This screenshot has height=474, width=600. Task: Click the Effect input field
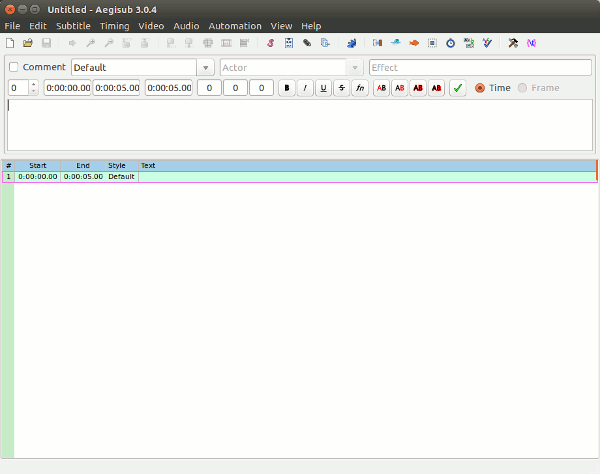click(x=480, y=68)
